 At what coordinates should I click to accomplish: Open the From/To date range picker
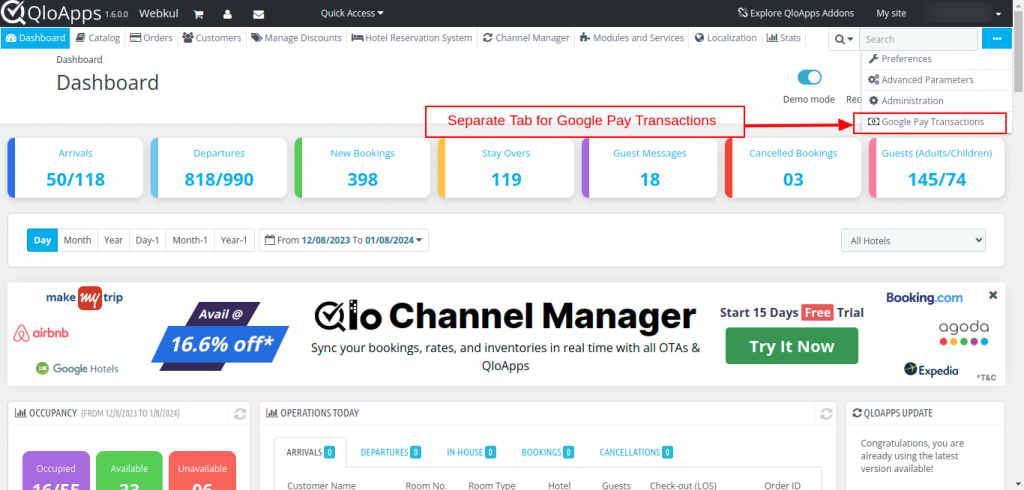[344, 240]
